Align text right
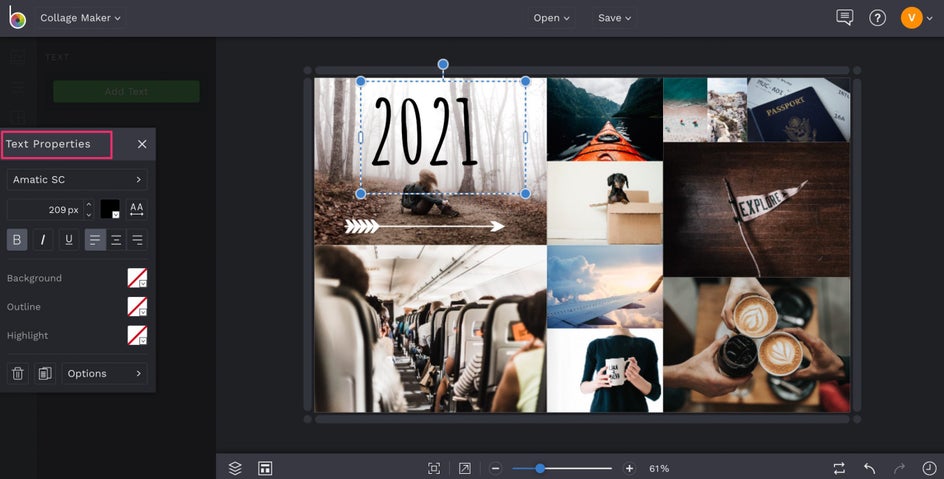Image resolution: width=944 pixels, height=479 pixels. (137, 240)
